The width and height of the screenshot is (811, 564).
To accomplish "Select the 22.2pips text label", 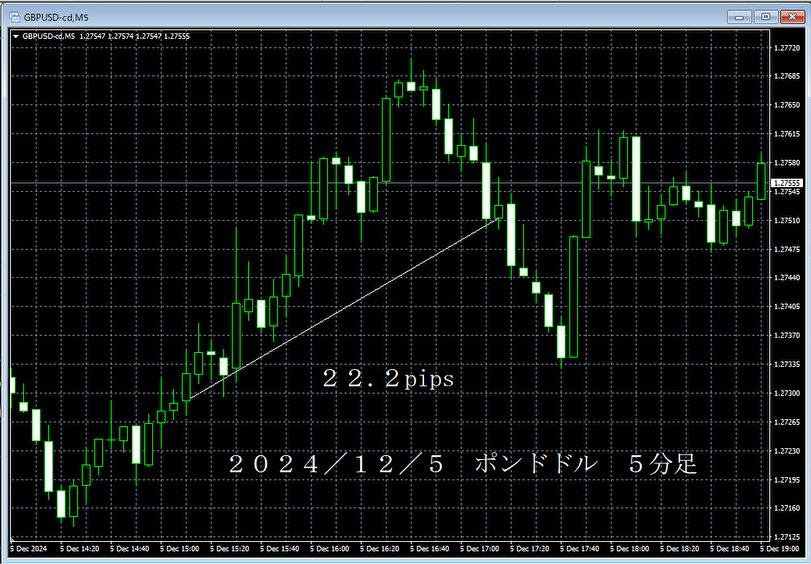I will pyautogui.click(x=388, y=379).
